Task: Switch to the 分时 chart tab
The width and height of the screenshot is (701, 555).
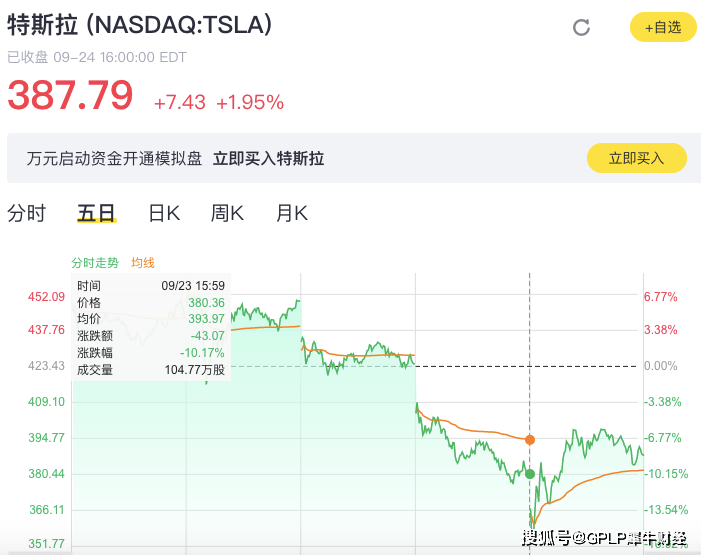Action: pos(26,213)
